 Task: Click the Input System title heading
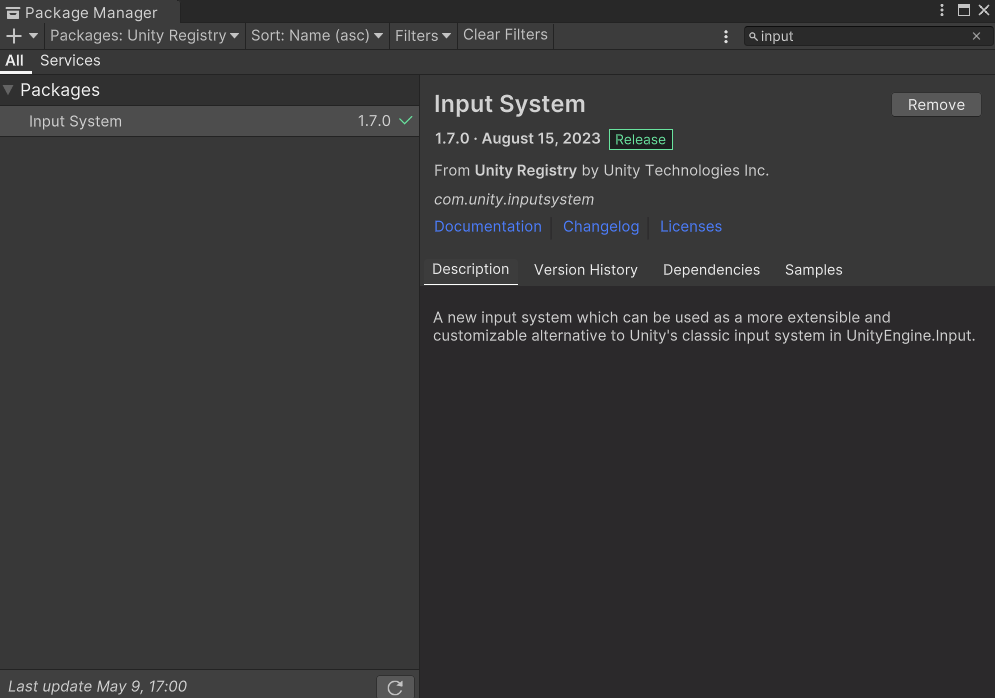pos(510,104)
